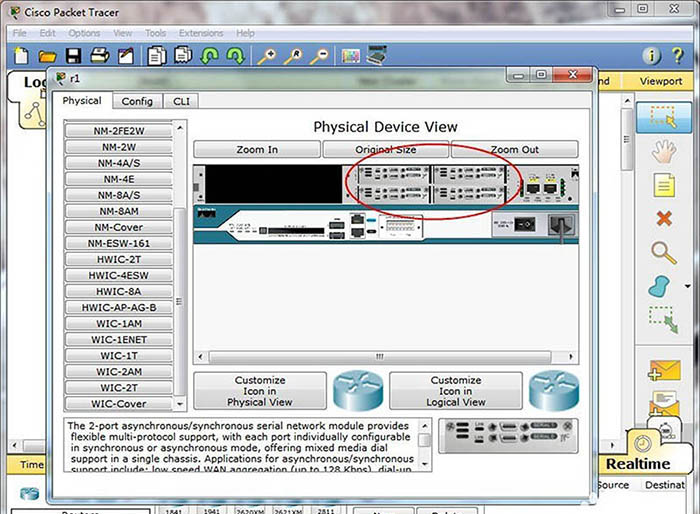This screenshot has height=514, width=700.
Task: Select the NM-Cover module
Action: 119,227
